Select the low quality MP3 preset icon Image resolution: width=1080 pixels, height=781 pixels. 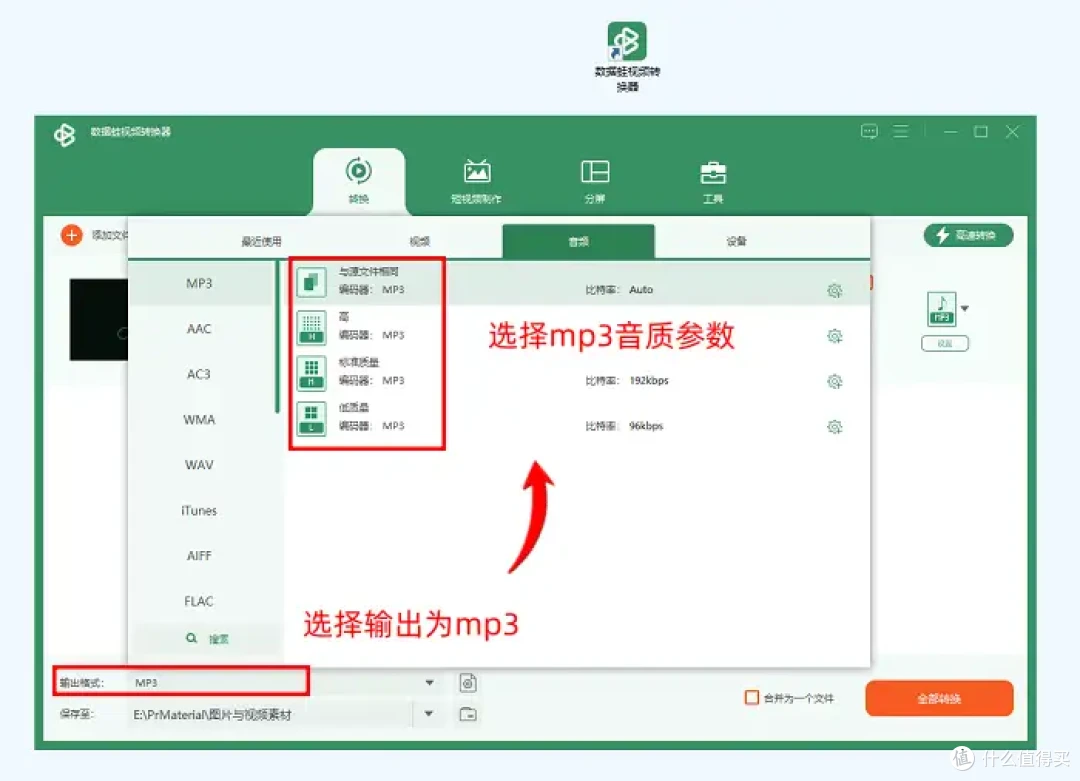(x=311, y=418)
